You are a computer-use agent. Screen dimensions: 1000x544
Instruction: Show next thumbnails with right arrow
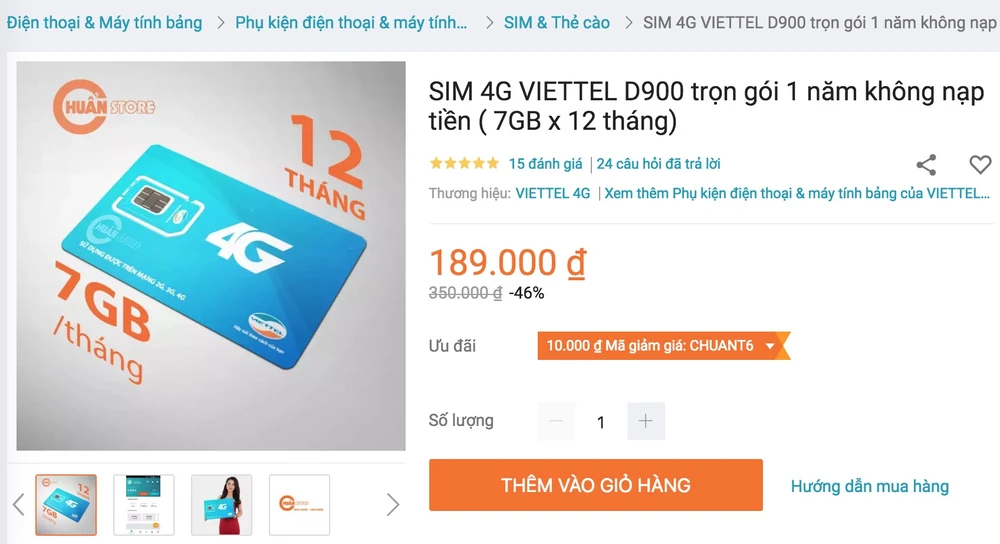point(393,504)
